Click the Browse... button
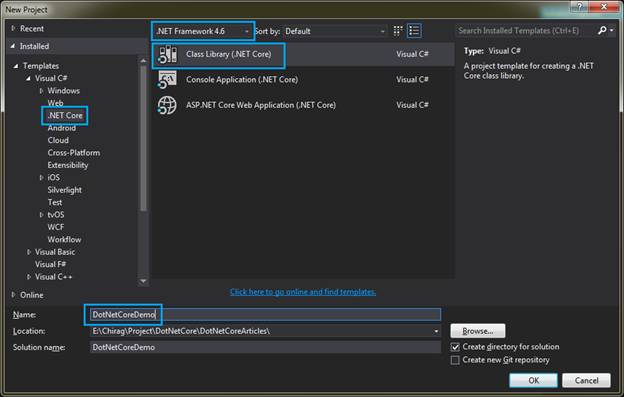Screen dimensions: 624x397 coord(478,331)
